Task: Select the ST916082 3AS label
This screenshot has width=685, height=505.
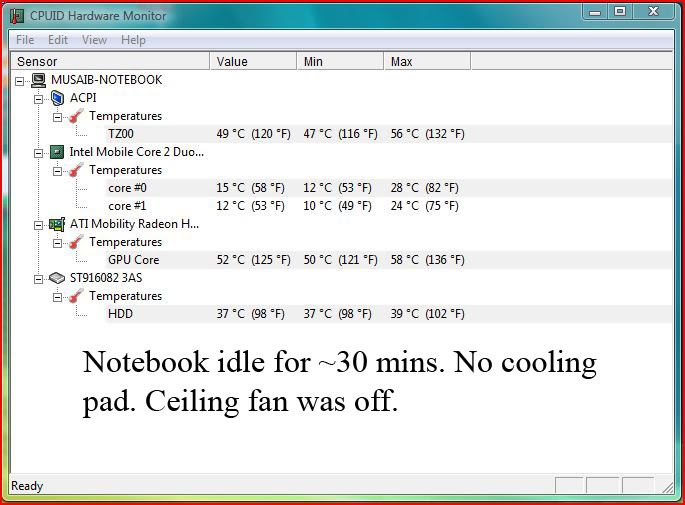Action: click(106, 278)
